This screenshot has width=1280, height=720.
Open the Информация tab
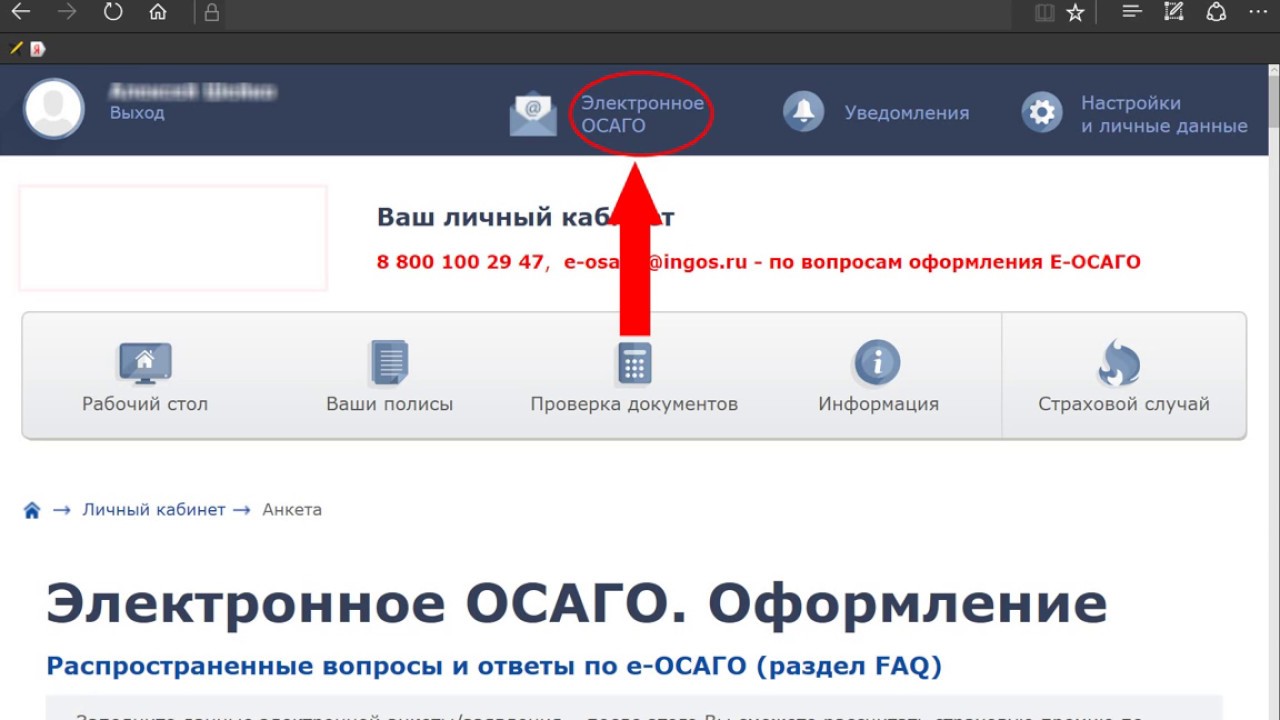click(878, 376)
